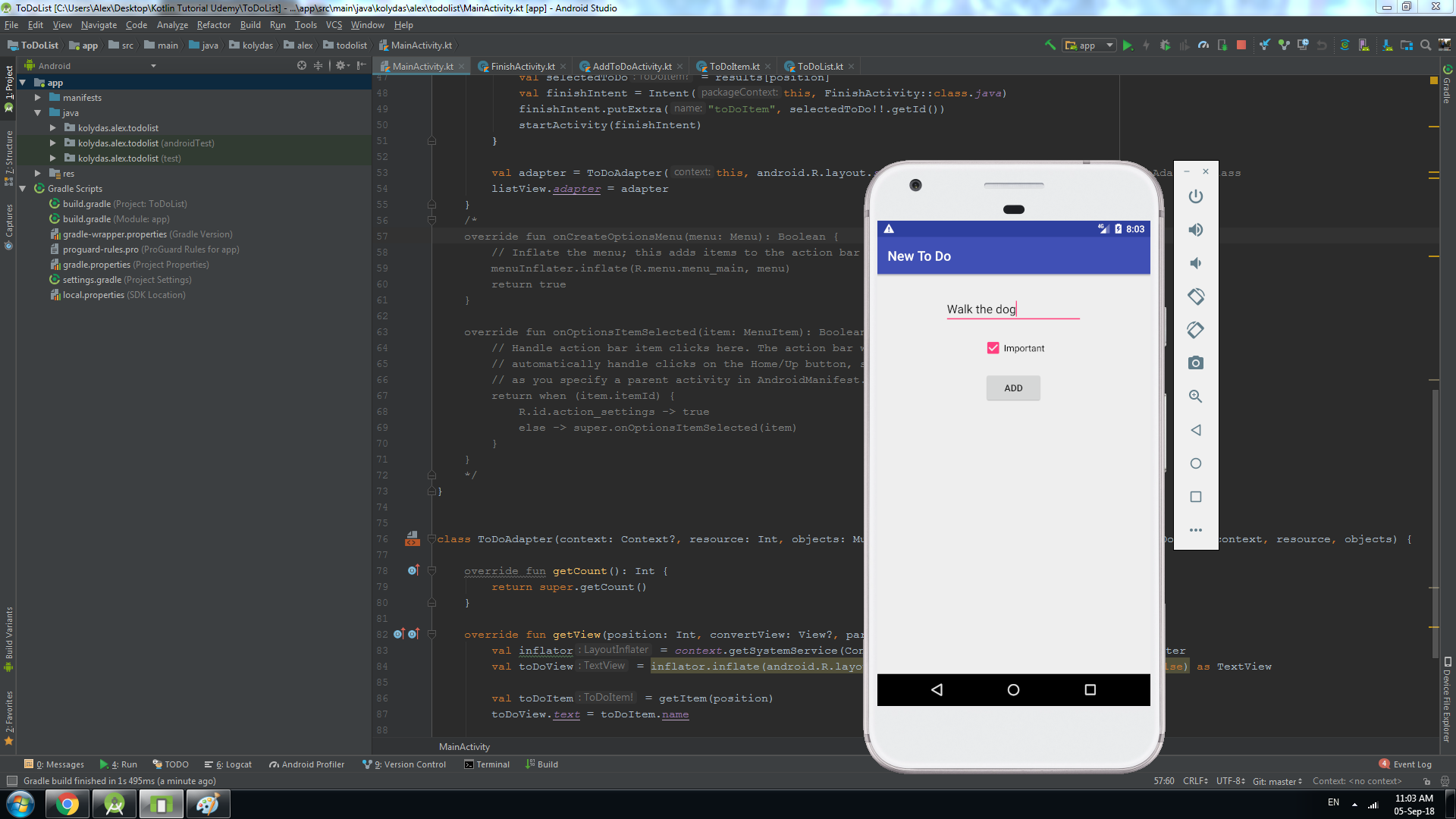The image size is (1456, 819).
Task: Raise emulator volume with volume up icon
Action: click(1196, 230)
